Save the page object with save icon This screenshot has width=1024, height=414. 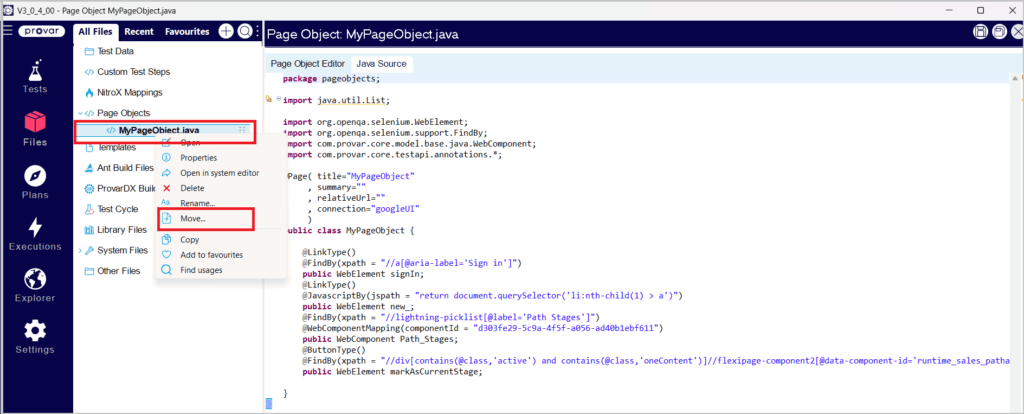click(981, 33)
